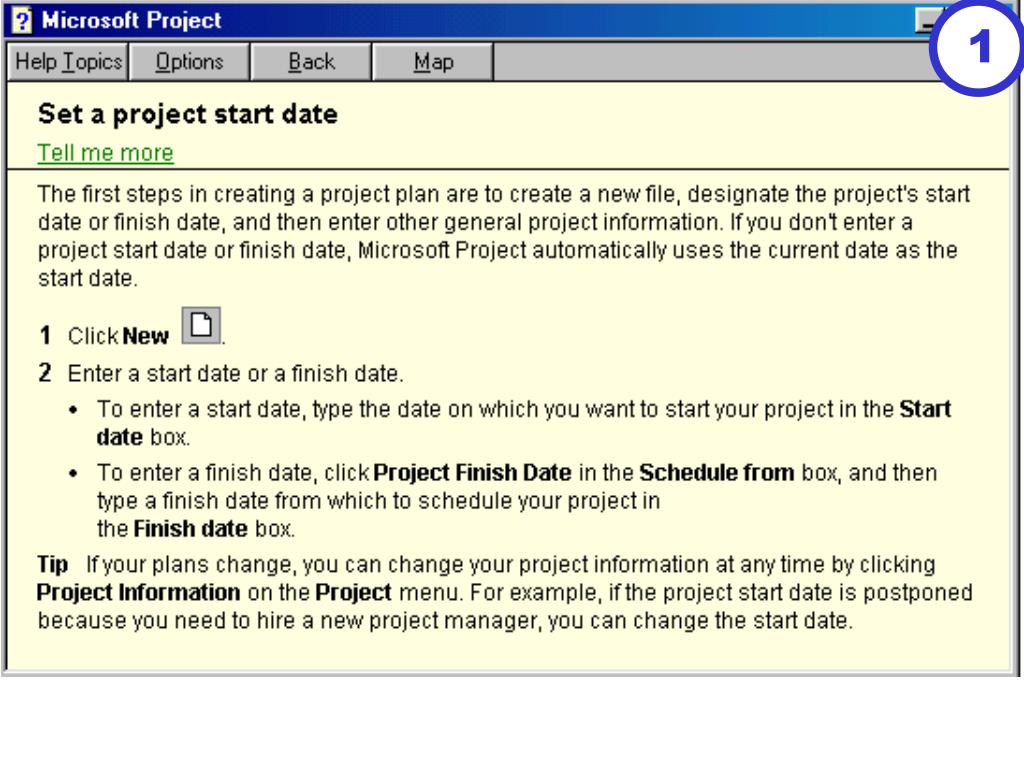Click empty toolbar area right of Map
Screen dimensions: 1024x768
[711, 62]
